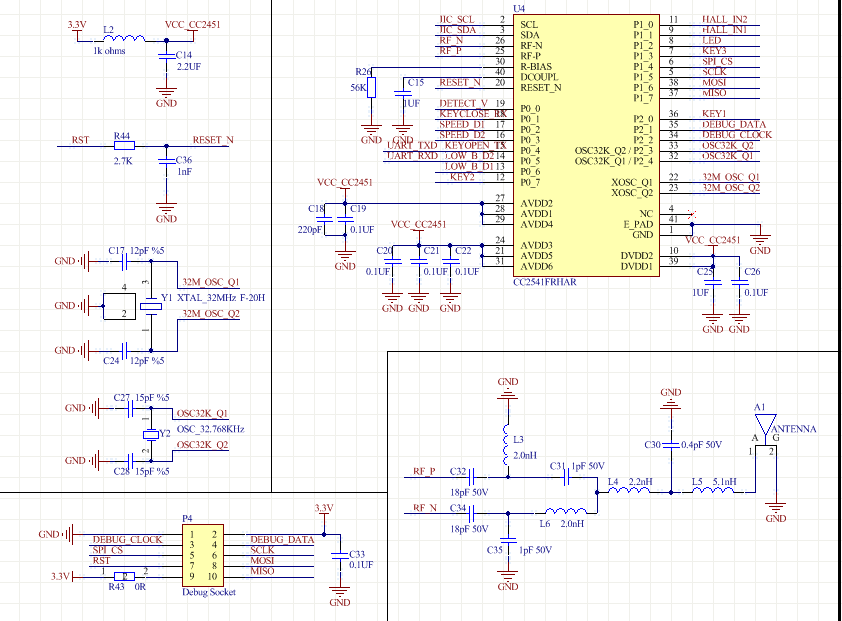842x621 pixels.
Task: Select capacitor C14 2.2UF
Action: 166,56
